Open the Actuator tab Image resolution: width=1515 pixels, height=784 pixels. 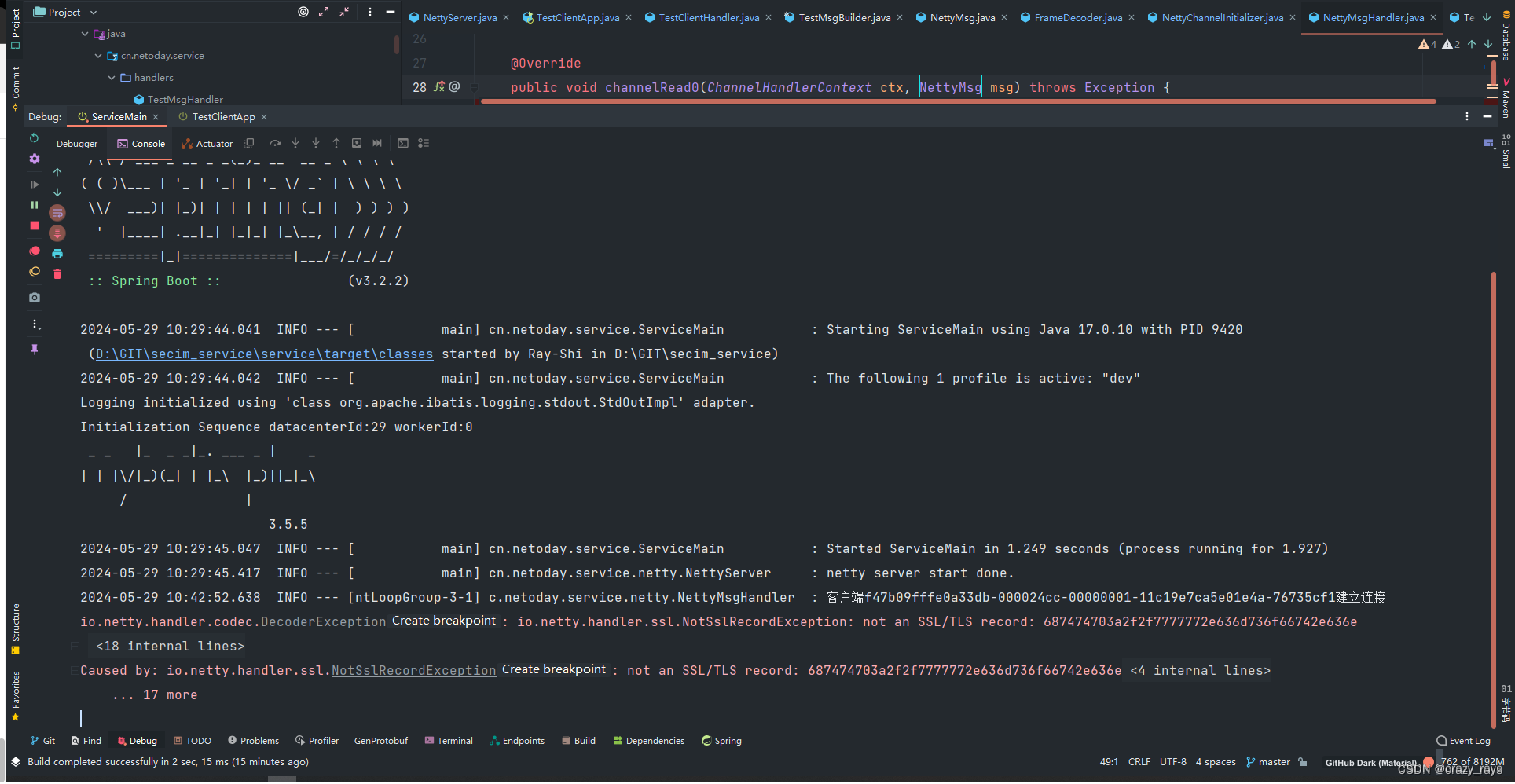pos(207,144)
